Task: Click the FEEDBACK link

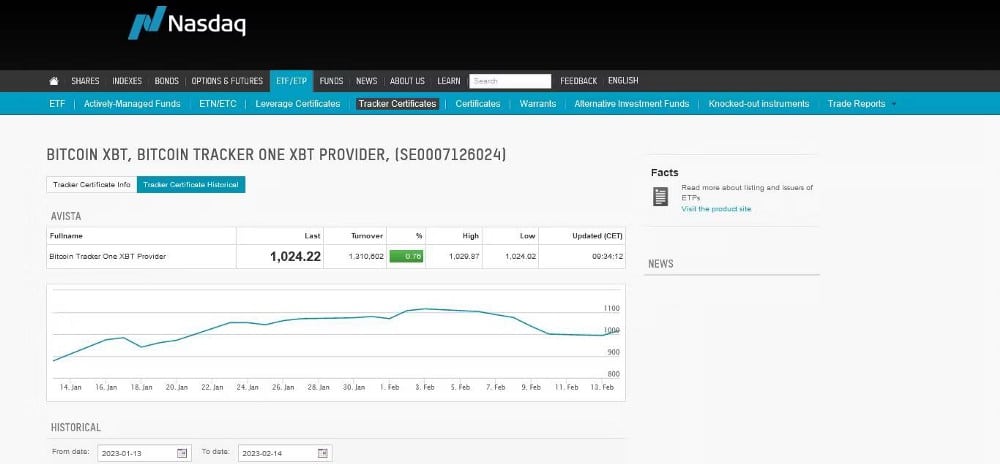Action: (x=578, y=81)
